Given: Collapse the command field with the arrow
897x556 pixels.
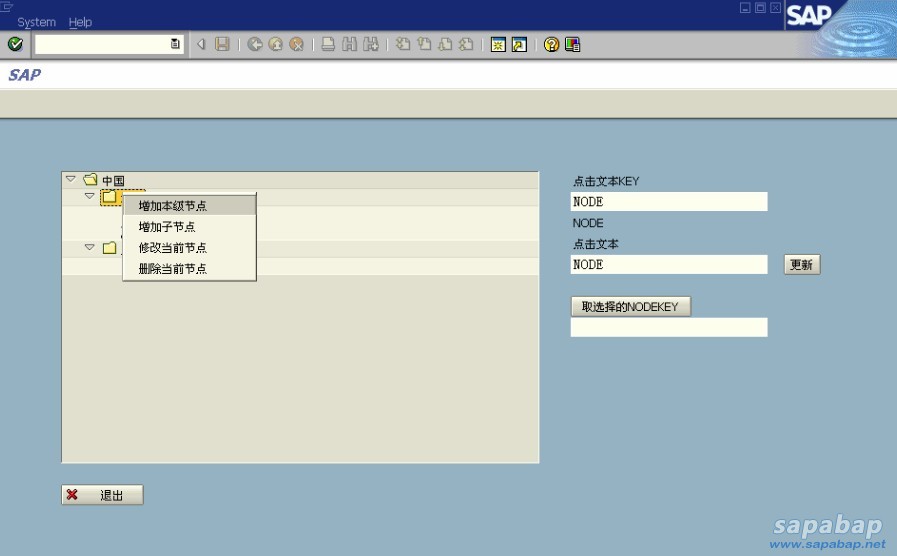Looking at the screenshot, I should [x=201, y=44].
